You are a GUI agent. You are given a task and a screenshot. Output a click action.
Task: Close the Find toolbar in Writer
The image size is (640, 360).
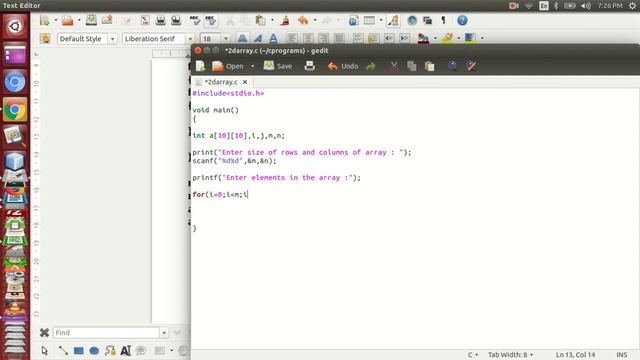click(x=44, y=333)
